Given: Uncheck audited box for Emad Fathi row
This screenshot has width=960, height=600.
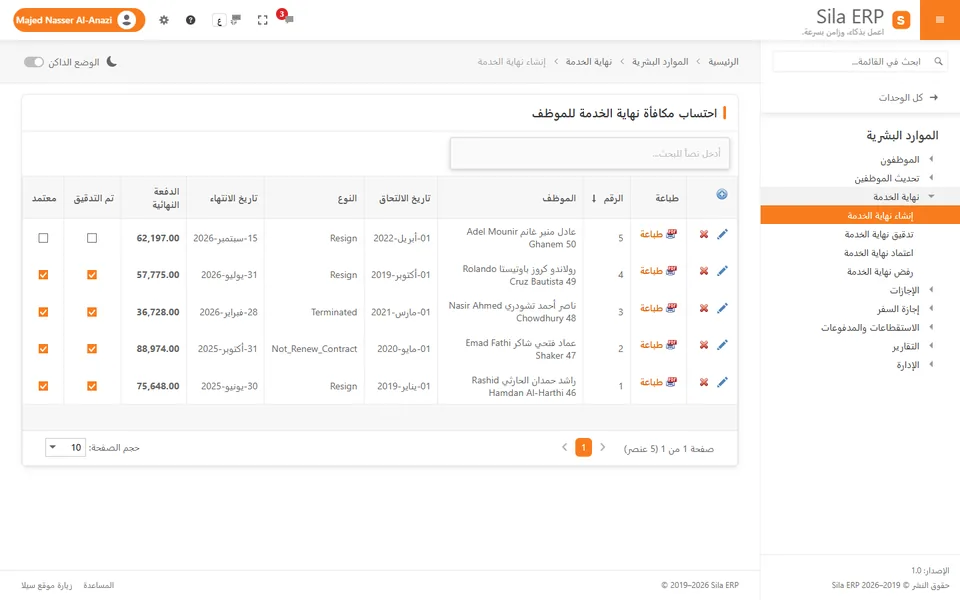Looking at the screenshot, I should click(92, 349).
